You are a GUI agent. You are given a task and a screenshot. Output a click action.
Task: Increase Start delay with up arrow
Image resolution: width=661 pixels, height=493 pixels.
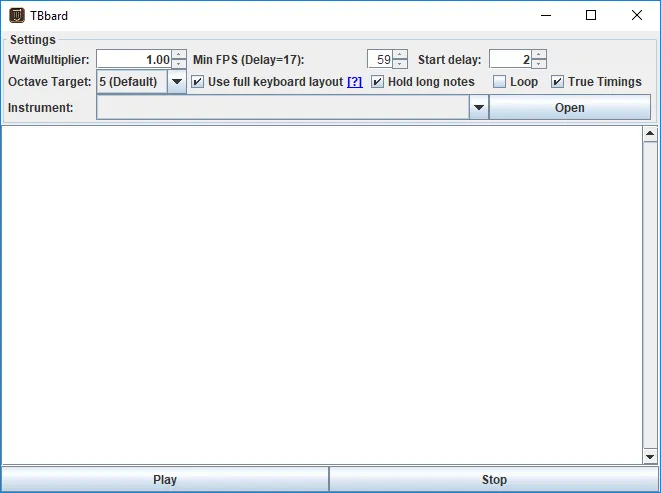tap(539, 54)
